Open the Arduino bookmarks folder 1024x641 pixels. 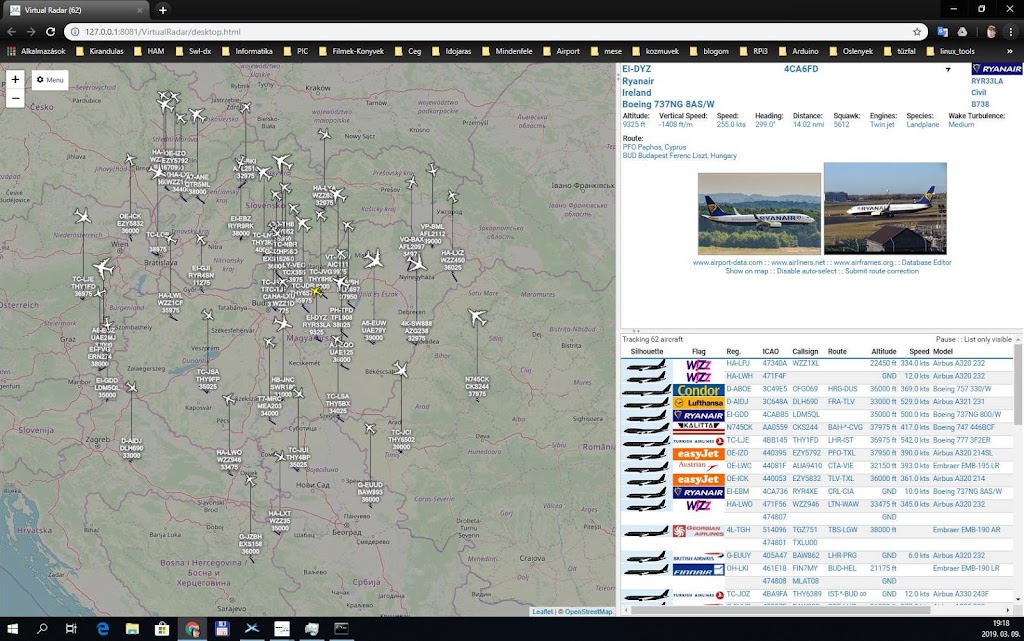(x=799, y=51)
